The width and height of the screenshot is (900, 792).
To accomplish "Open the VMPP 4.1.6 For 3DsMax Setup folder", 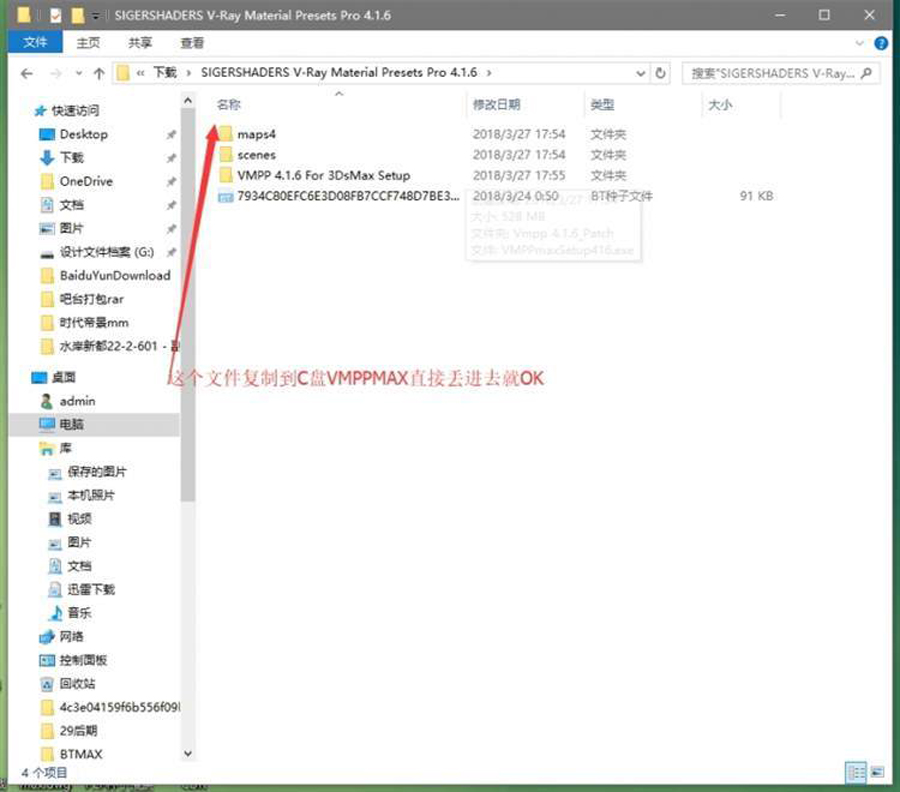I will 323,175.
